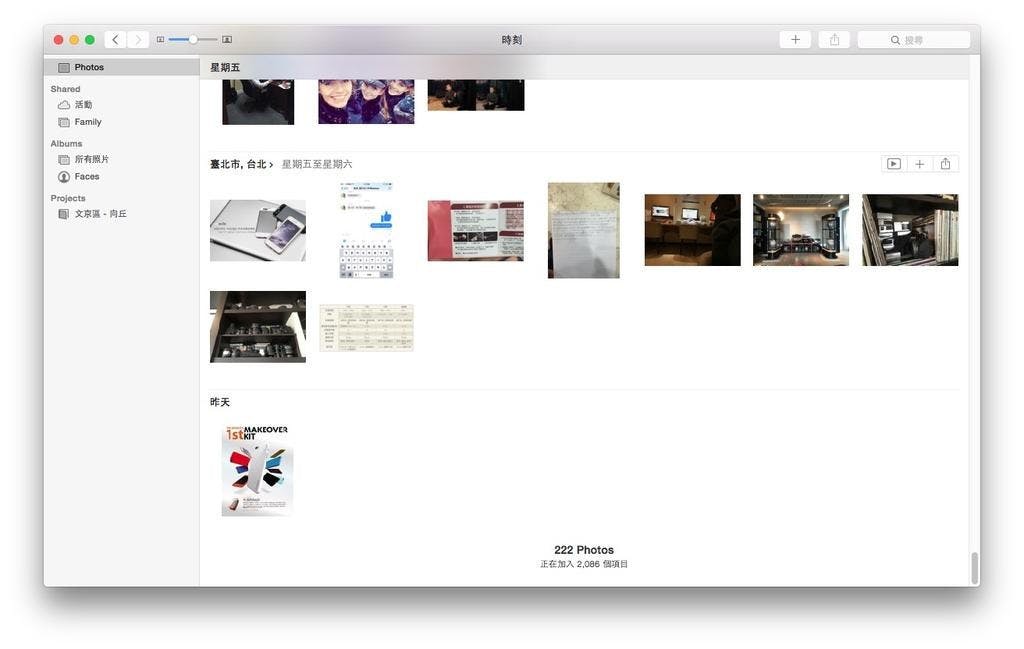Click the project book icon in the sidebar

(63, 214)
